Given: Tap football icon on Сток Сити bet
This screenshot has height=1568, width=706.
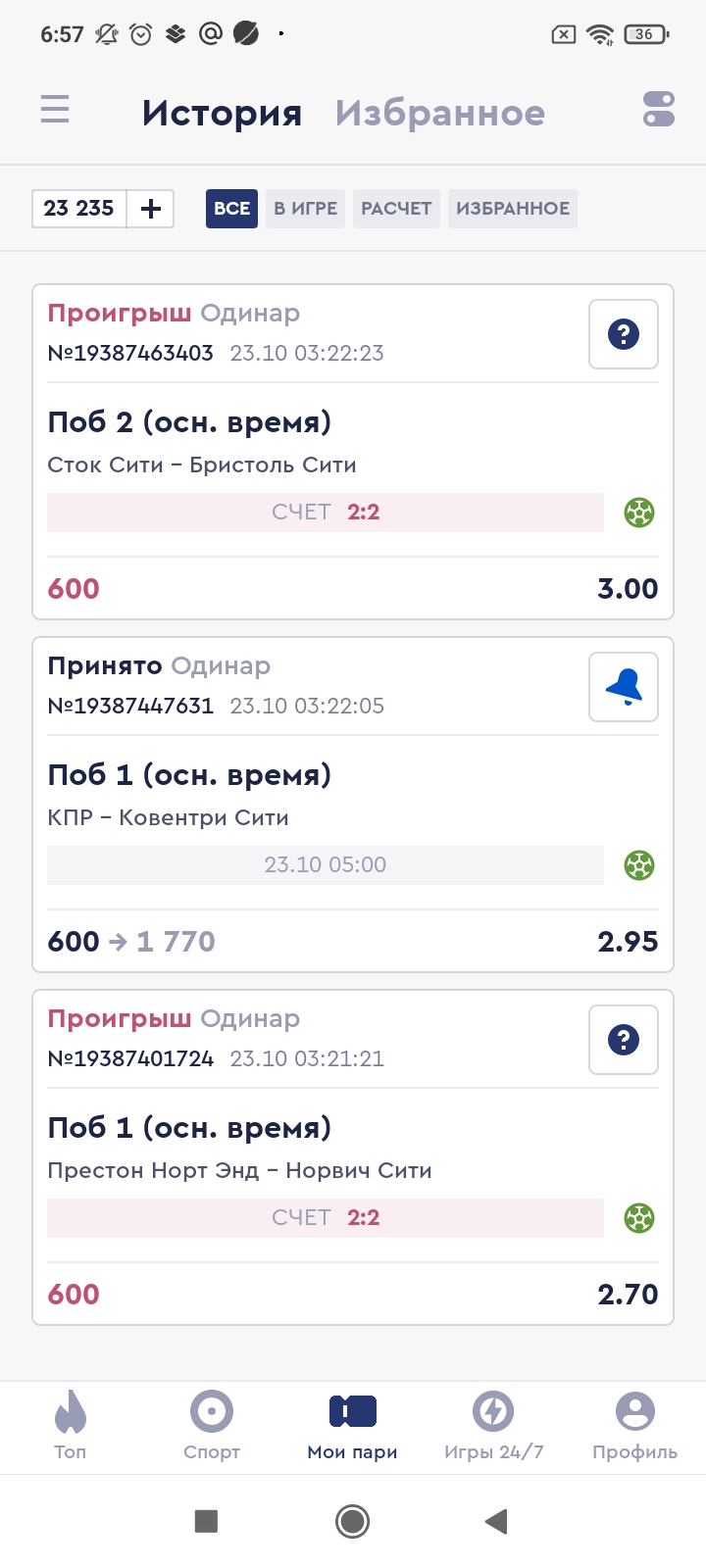Looking at the screenshot, I should [639, 513].
